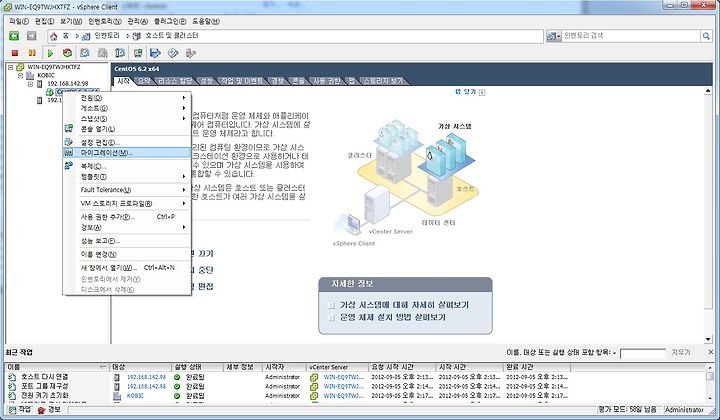Click the grey Forward navigation arrow

tap(31, 36)
